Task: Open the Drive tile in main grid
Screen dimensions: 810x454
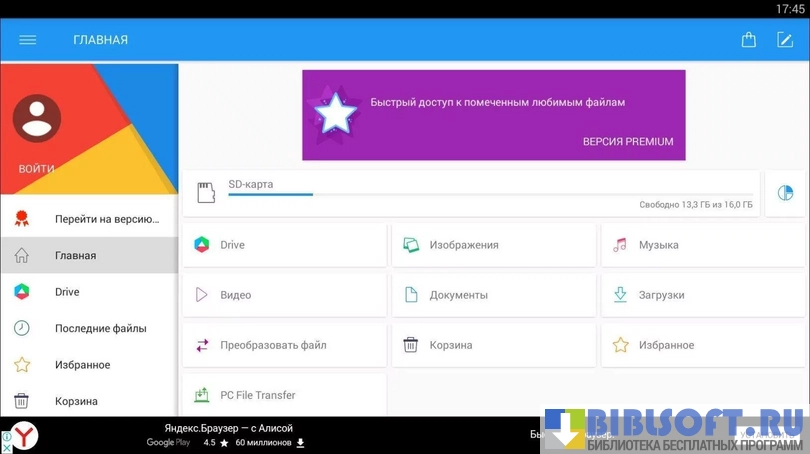Action: pyautogui.click(x=284, y=245)
